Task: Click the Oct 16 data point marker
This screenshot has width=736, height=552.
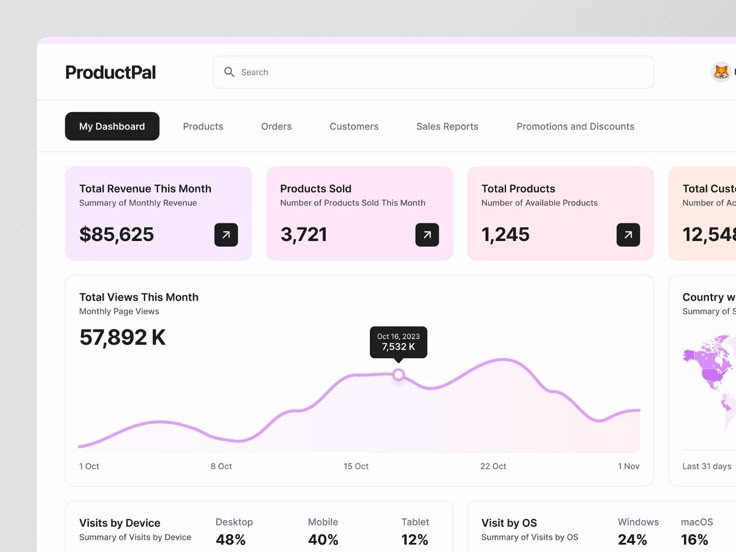Action: 398,375
